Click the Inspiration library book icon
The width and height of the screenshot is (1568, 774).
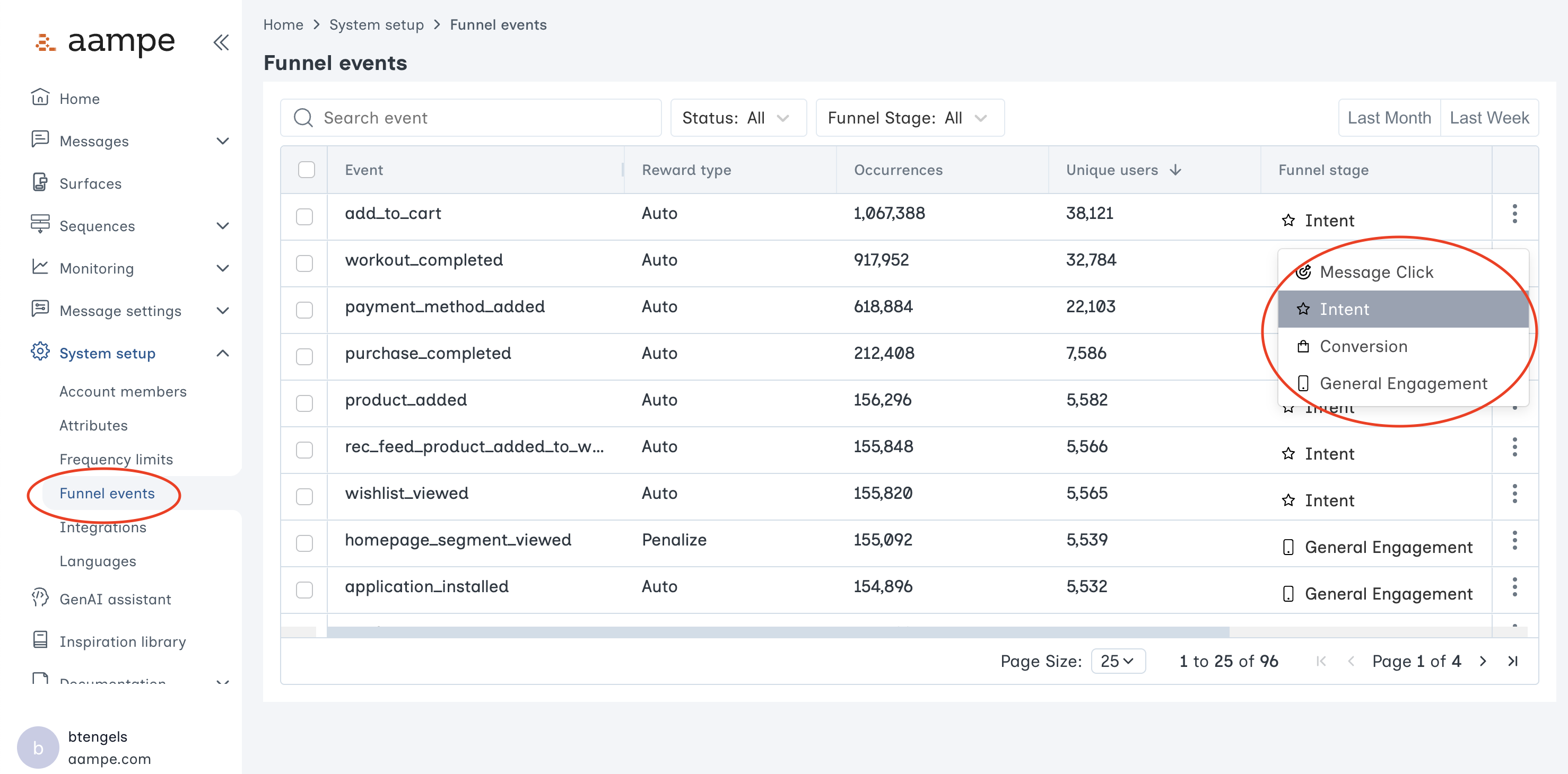tap(40, 640)
